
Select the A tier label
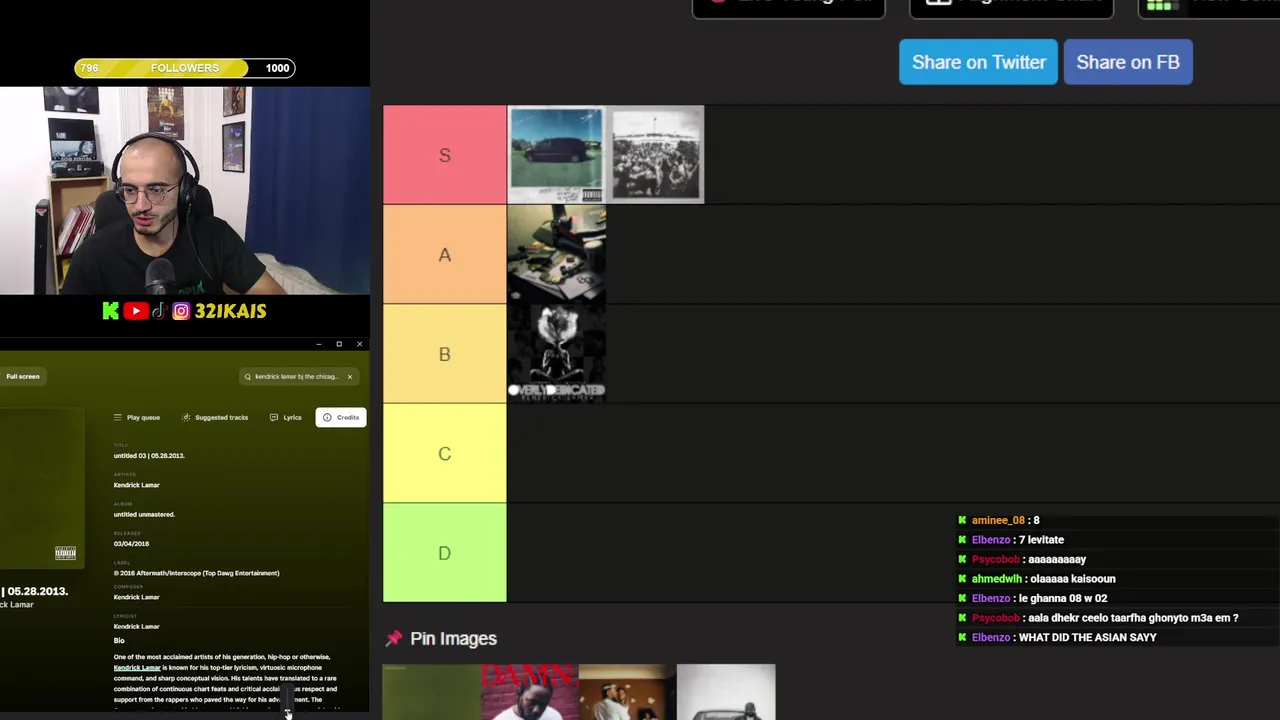click(x=445, y=255)
